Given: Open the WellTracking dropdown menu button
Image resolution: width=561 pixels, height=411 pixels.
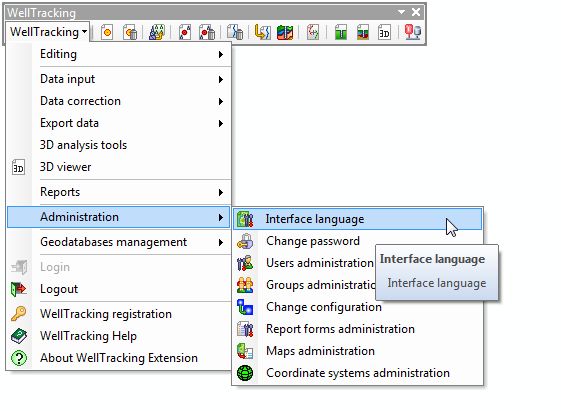Looking at the screenshot, I should 48,32.
